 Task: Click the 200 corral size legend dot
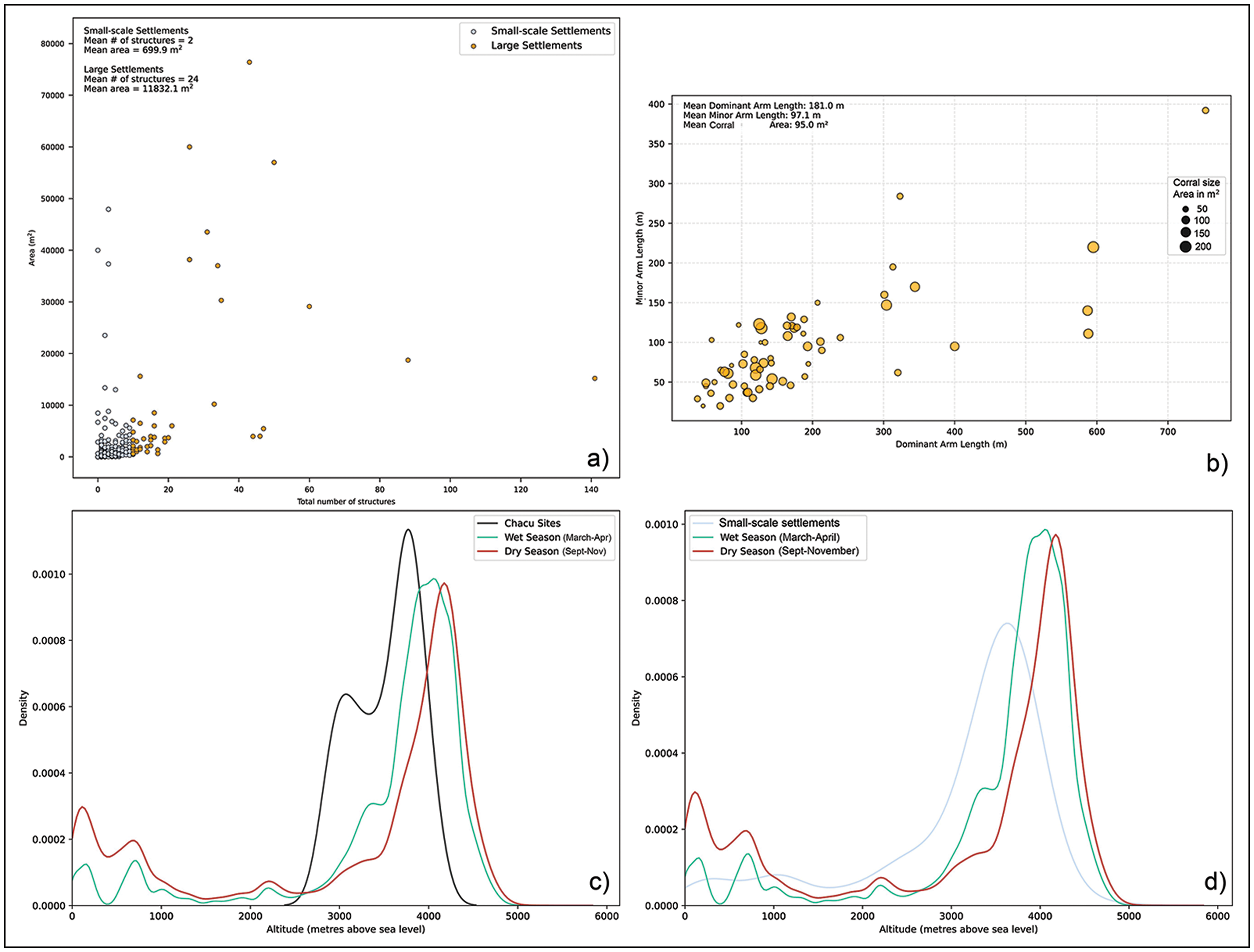[x=1185, y=247]
